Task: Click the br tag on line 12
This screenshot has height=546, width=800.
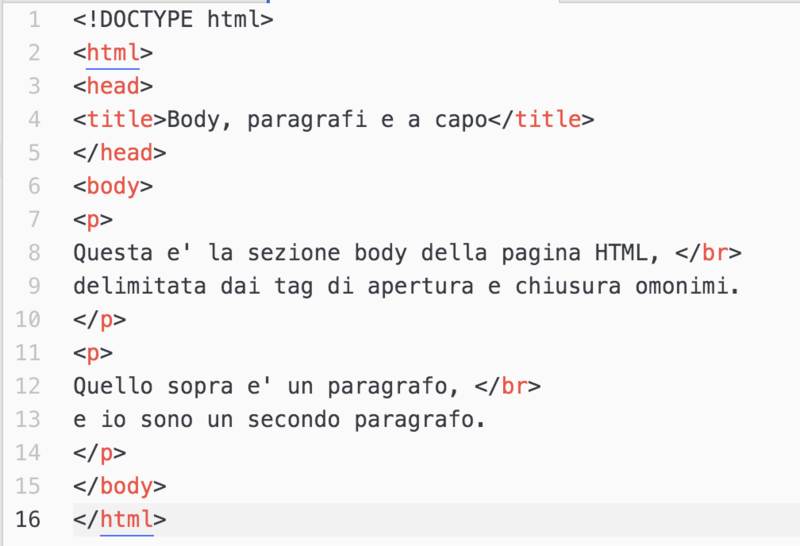Action: pos(508,386)
